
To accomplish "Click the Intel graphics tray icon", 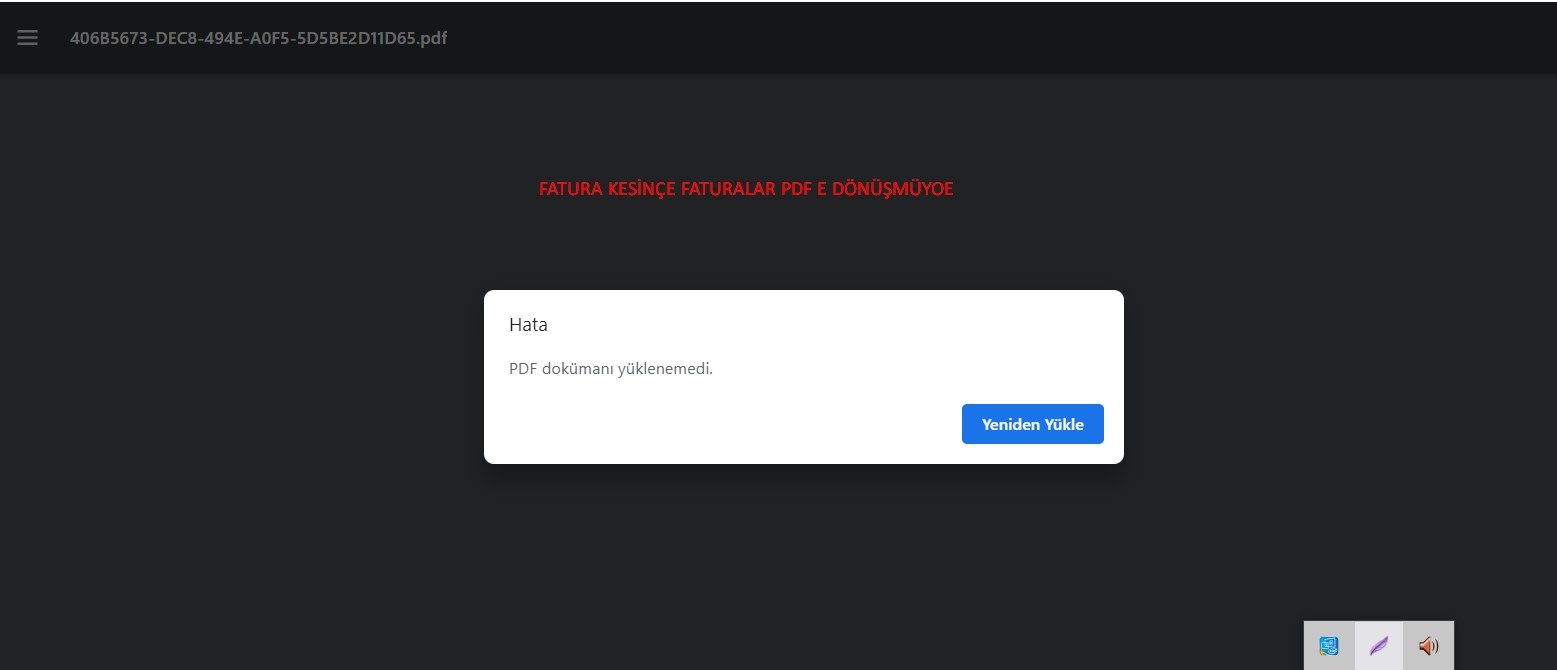I will 1329,646.
